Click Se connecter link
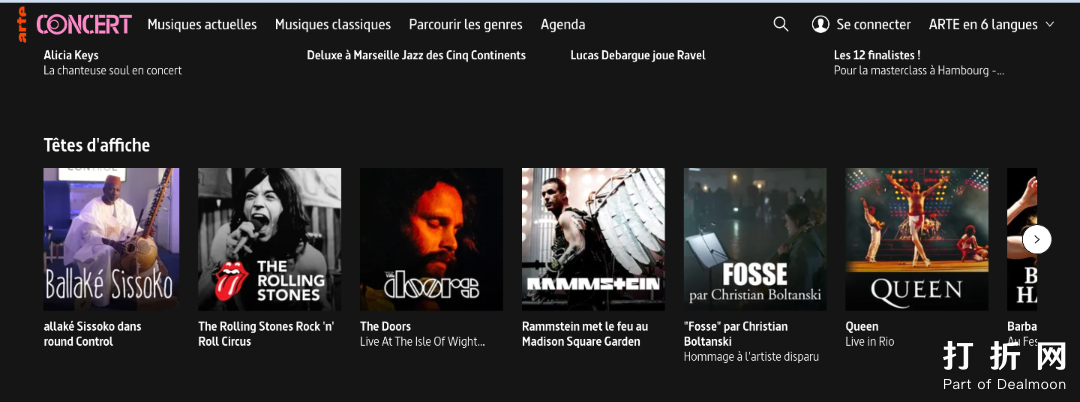The width and height of the screenshot is (1080, 402). [x=873, y=24]
